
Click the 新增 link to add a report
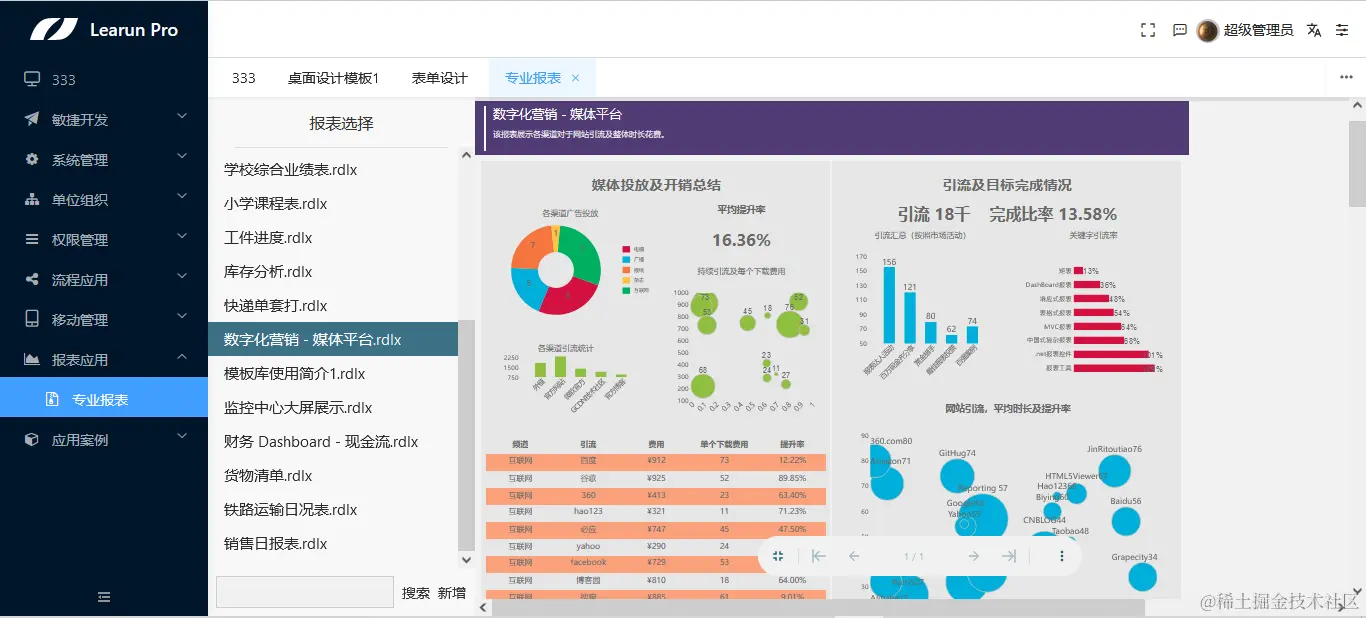point(449,591)
